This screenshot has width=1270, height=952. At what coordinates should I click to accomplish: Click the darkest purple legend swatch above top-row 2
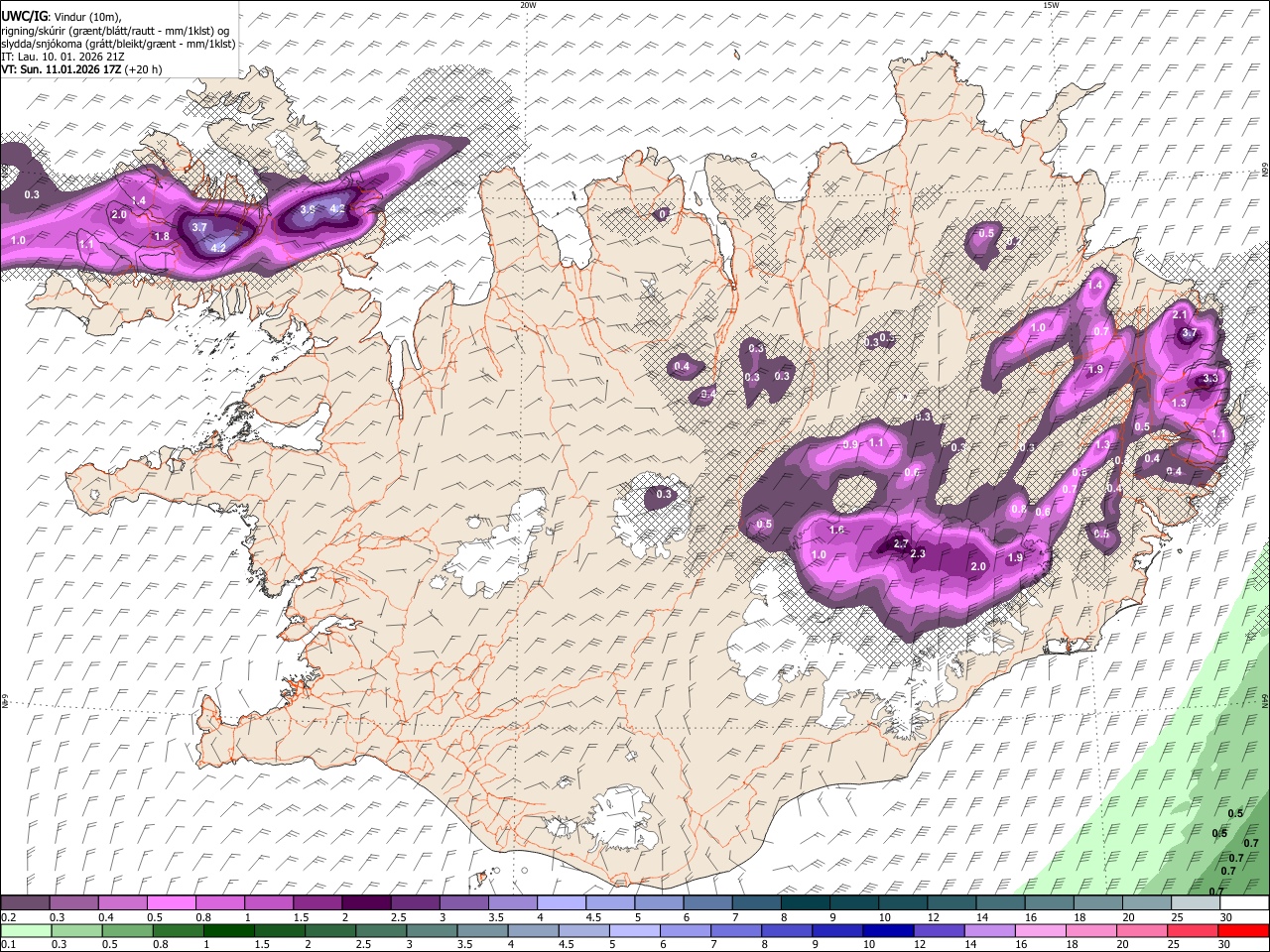tap(366, 903)
